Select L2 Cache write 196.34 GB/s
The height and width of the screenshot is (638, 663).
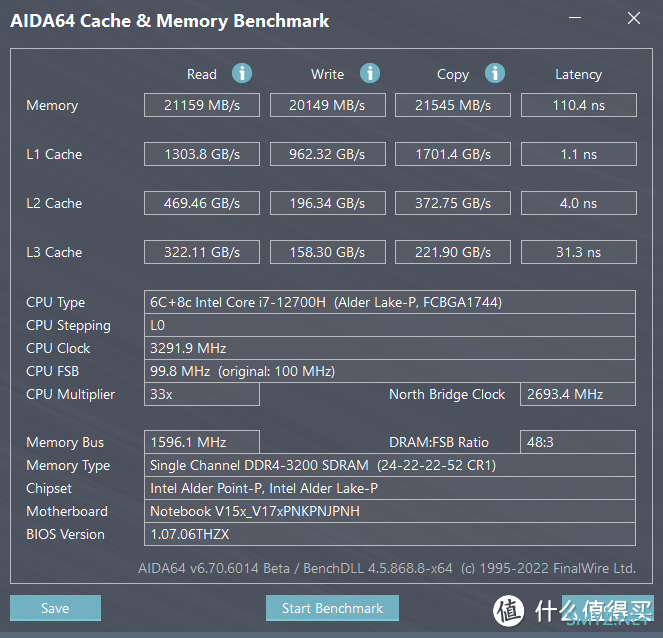(x=327, y=203)
